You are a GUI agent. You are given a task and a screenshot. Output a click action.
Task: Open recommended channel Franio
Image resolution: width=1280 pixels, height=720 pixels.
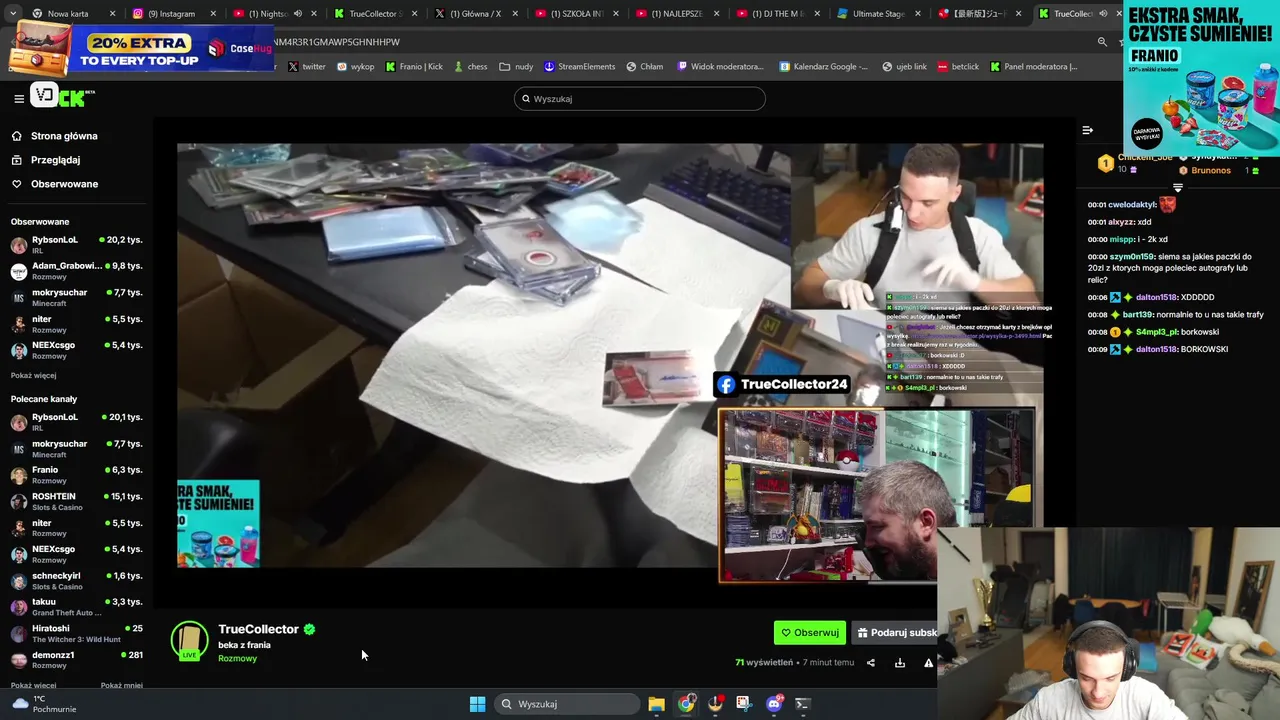click(x=76, y=475)
